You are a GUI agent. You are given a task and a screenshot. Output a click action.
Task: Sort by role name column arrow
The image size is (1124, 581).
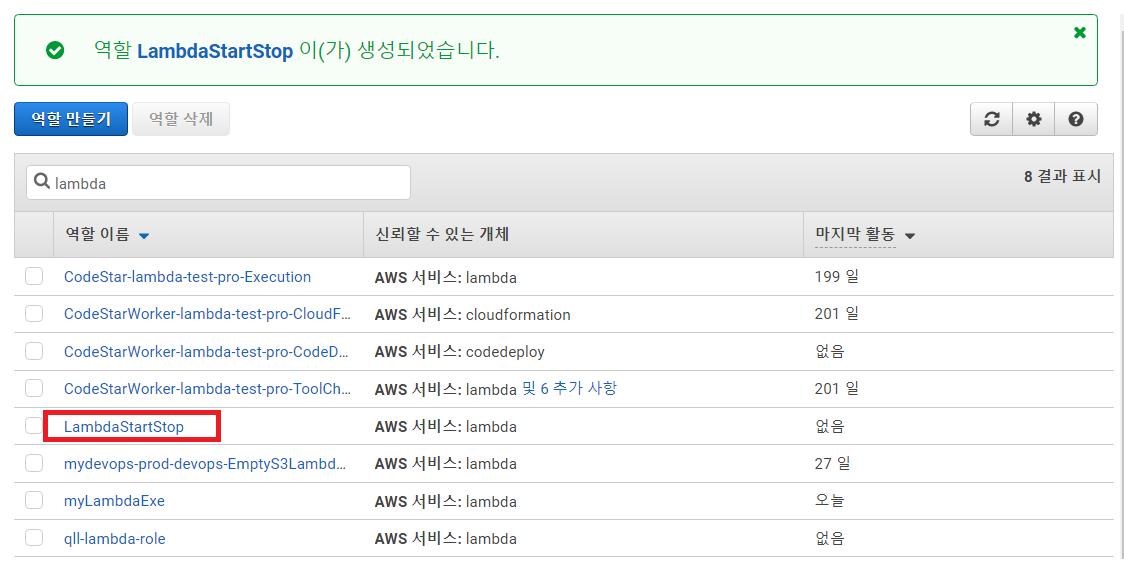pos(144,236)
